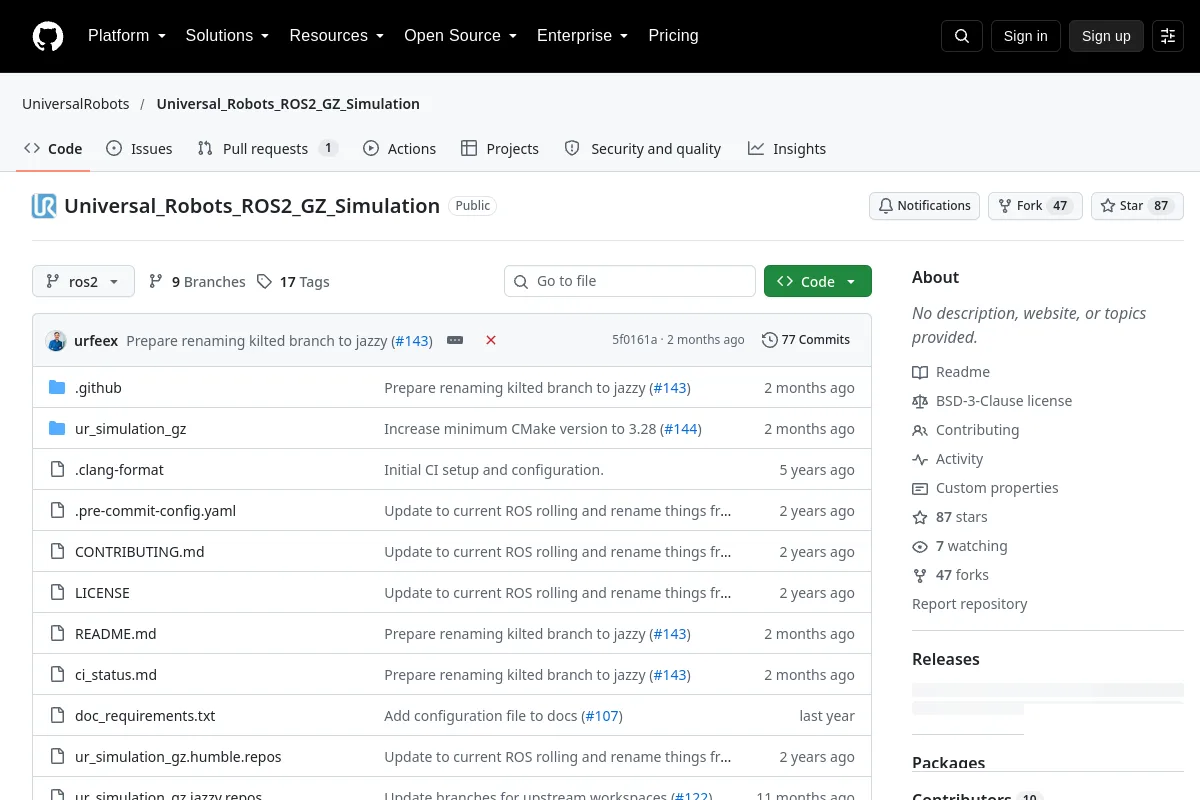1200x800 pixels.
Task: Click the commit history clock icon
Action: coord(769,340)
